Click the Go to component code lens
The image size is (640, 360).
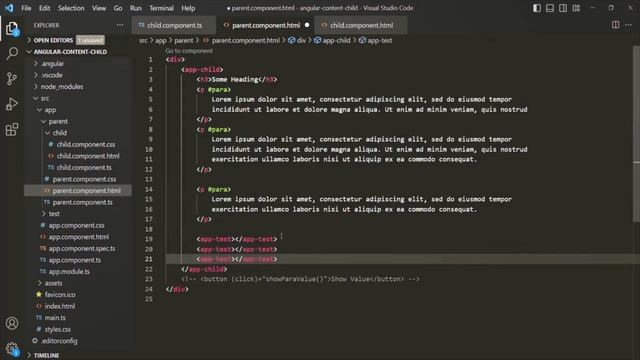point(189,51)
